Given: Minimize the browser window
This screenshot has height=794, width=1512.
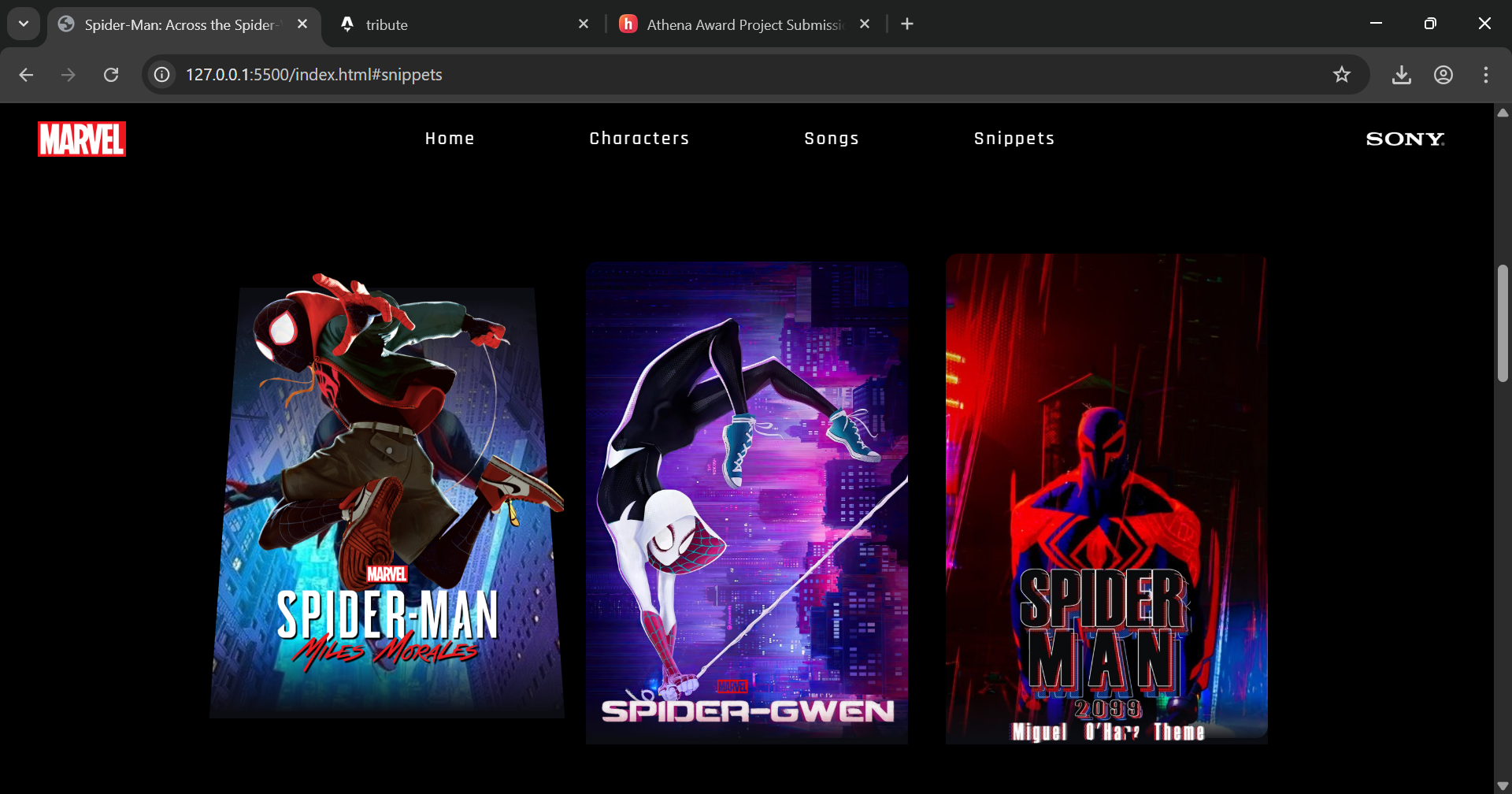Looking at the screenshot, I should [x=1377, y=24].
